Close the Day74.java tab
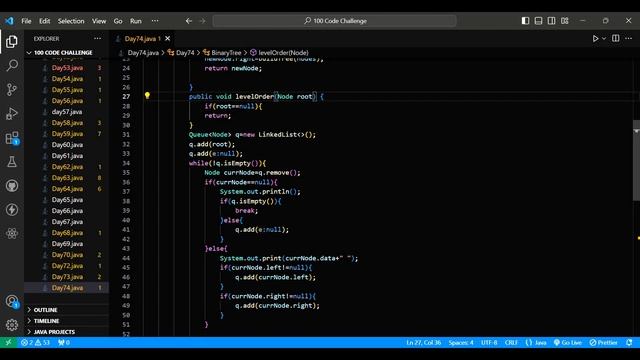 coord(167,39)
